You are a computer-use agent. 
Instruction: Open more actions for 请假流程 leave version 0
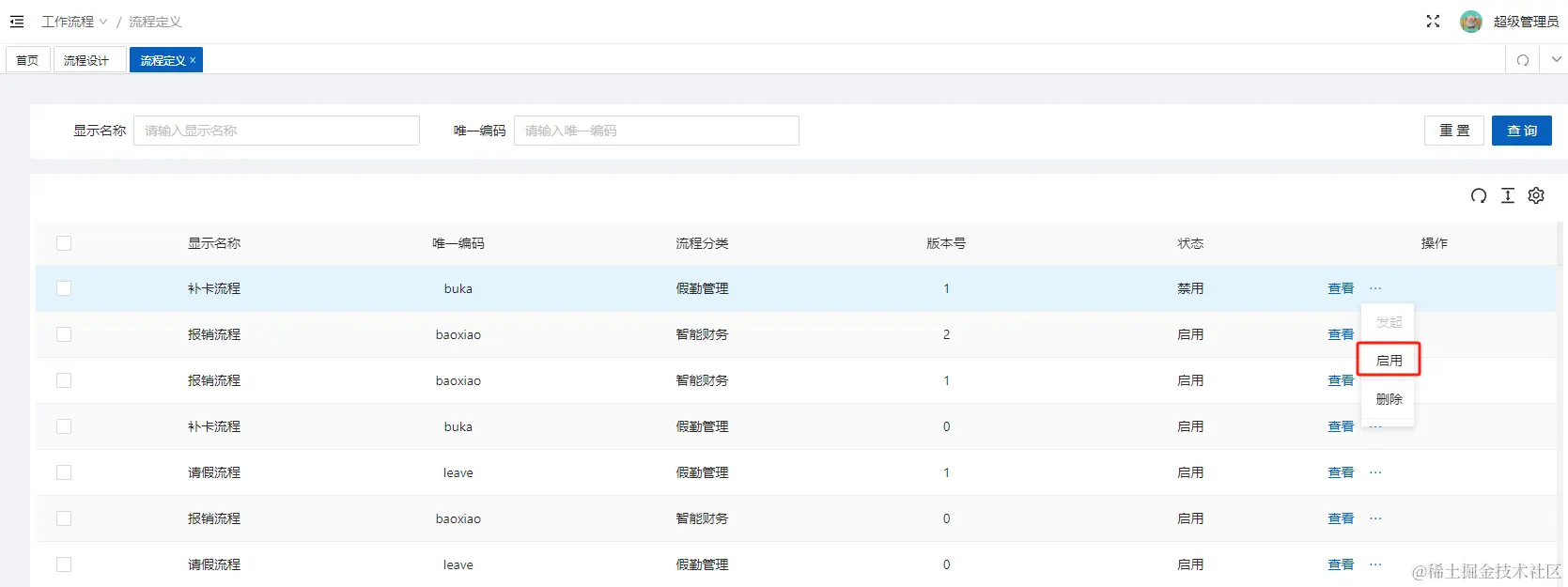[1375, 564]
